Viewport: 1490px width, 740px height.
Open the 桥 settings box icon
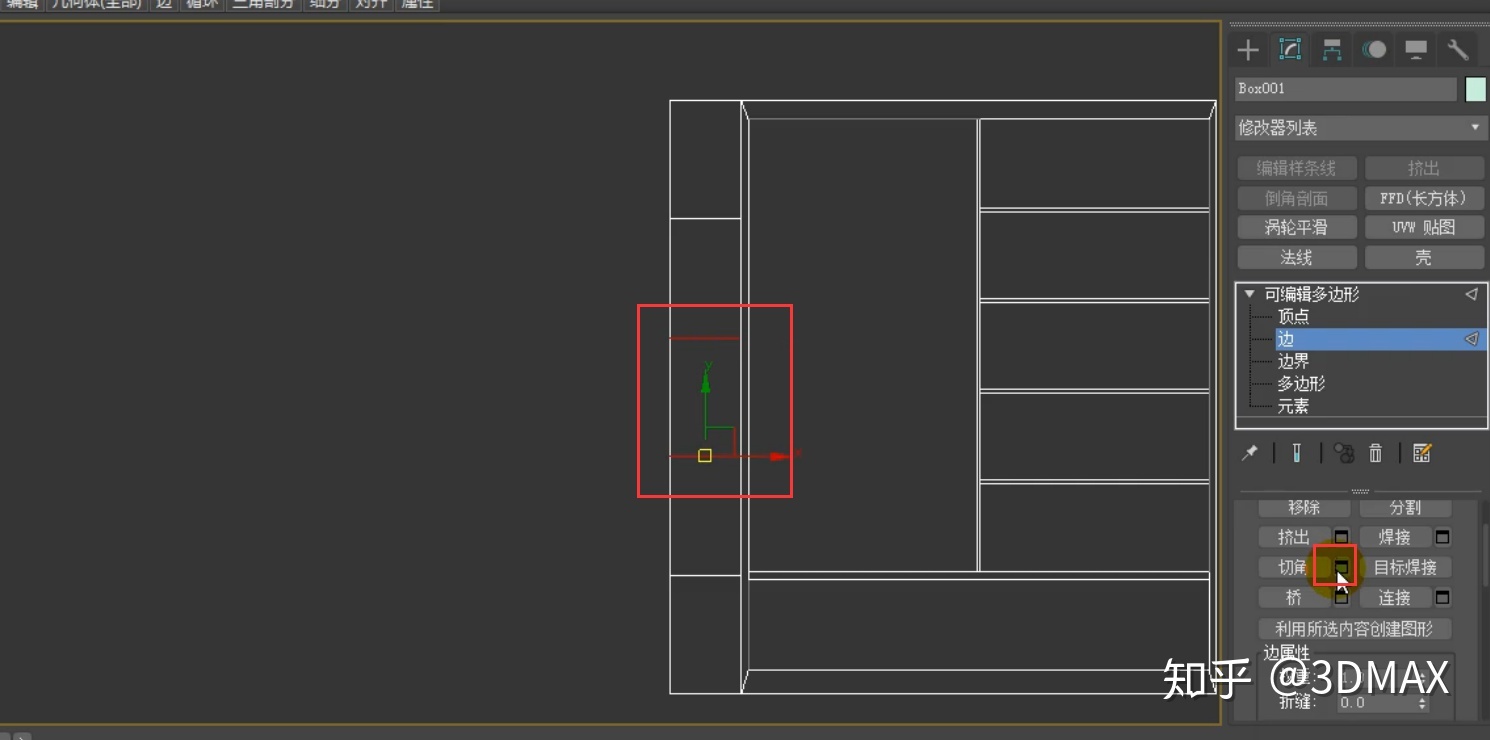coord(1342,597)
